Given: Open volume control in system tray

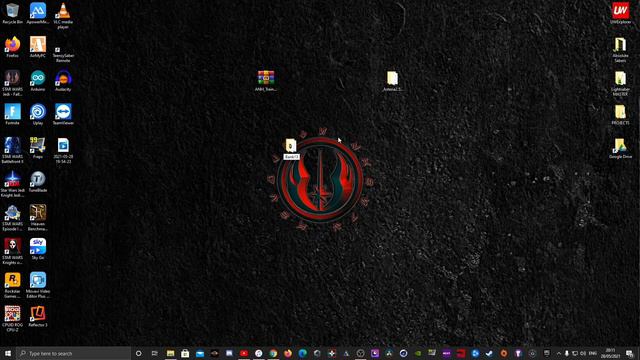Looking at the screenshot, I should pos(583,353).
